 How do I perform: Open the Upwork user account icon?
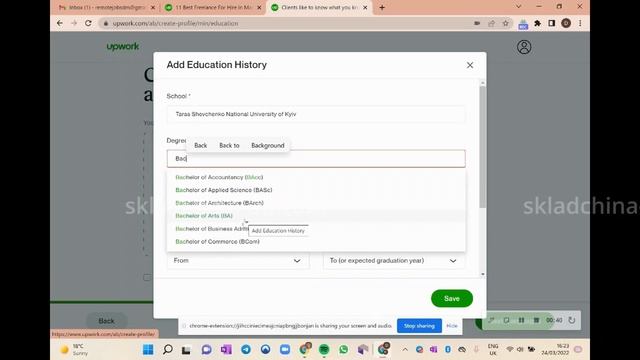click(x=524, y=47)
